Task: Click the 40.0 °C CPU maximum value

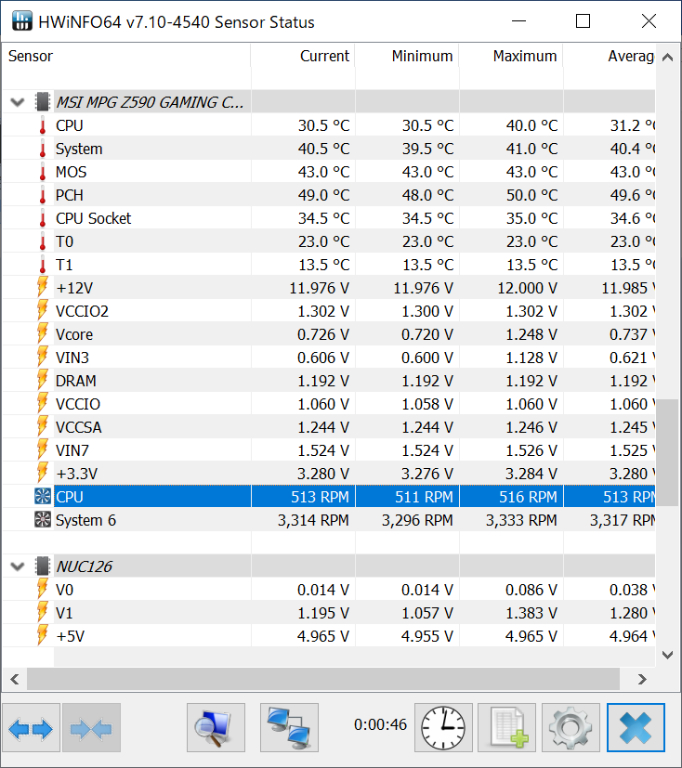Action: click(x=532, y=126)
